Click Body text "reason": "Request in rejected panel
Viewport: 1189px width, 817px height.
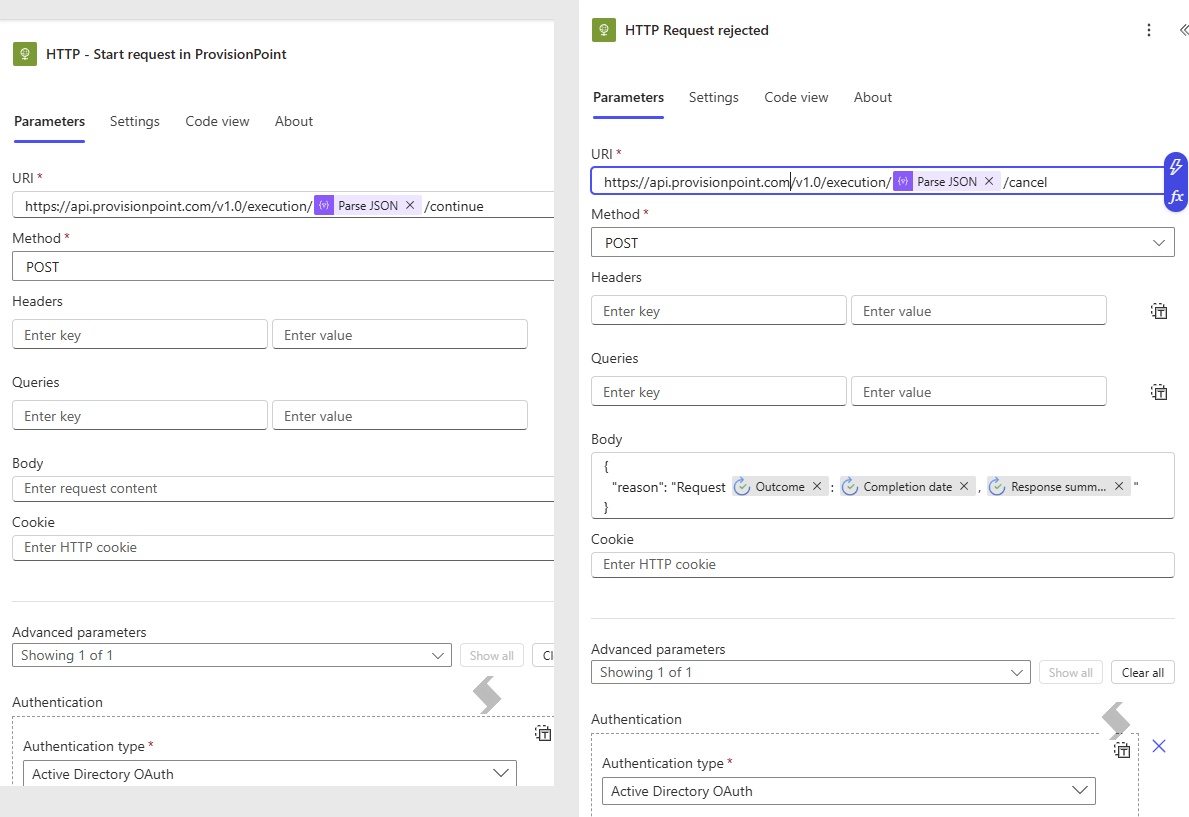[x=668, y=487]
